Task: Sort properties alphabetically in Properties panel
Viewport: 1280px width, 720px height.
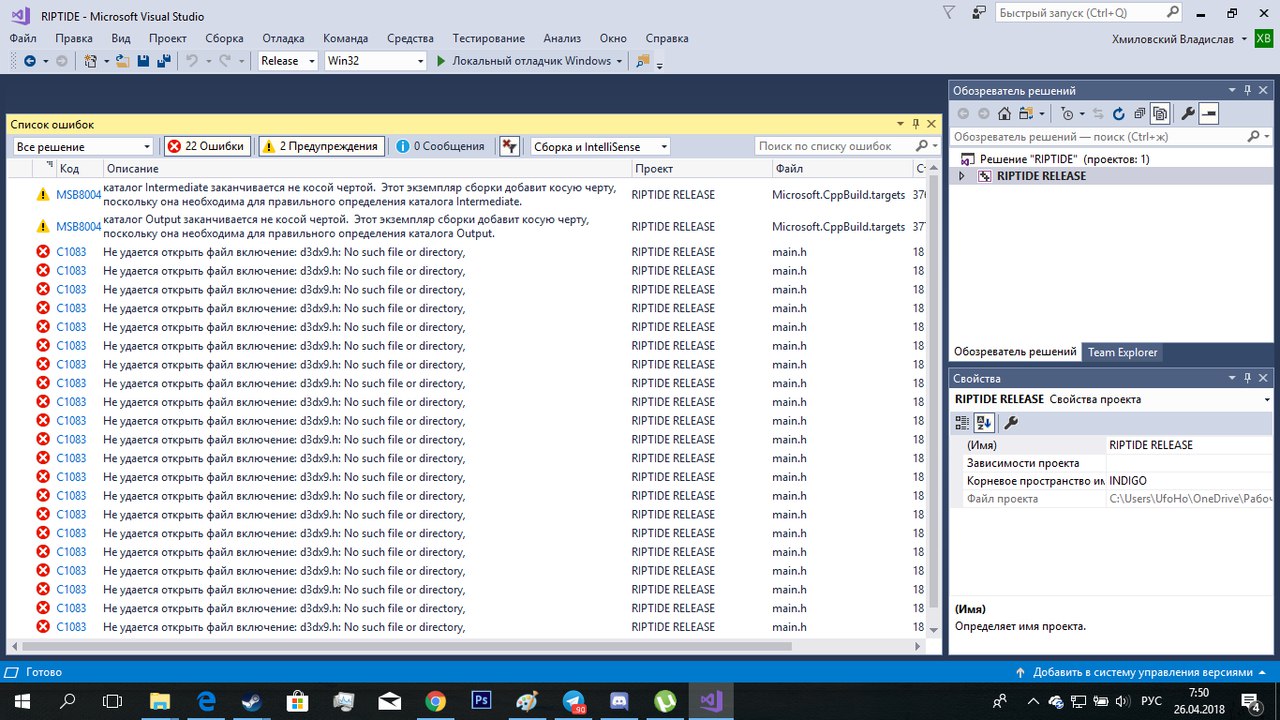Action: pyautogui.click(x=984, y=423)
